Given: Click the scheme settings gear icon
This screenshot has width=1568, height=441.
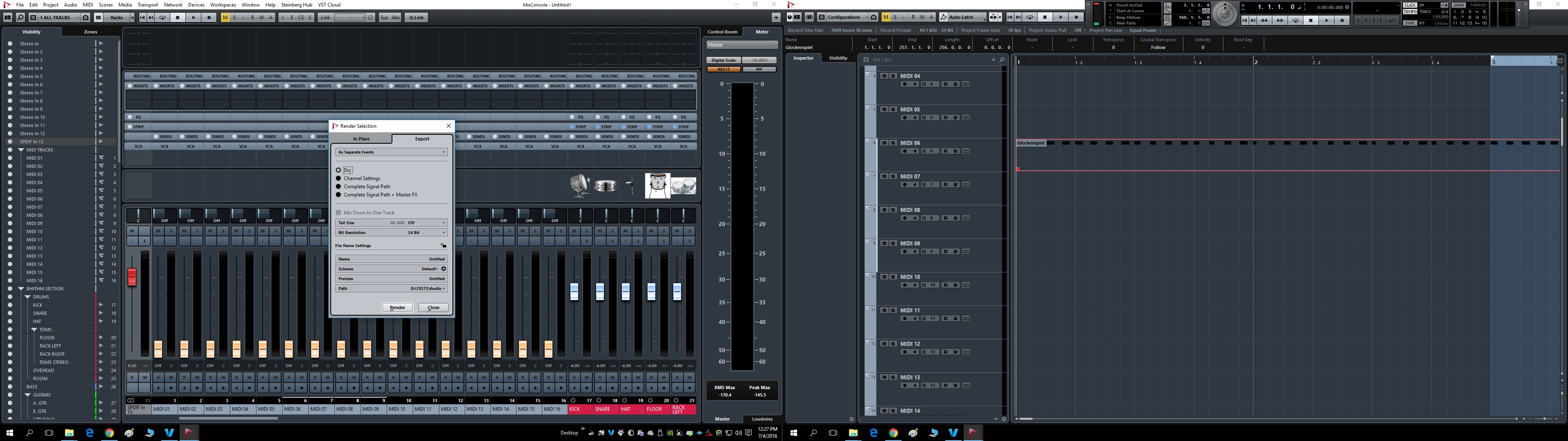Looking at the screenshot, I should tap(444, 269).
